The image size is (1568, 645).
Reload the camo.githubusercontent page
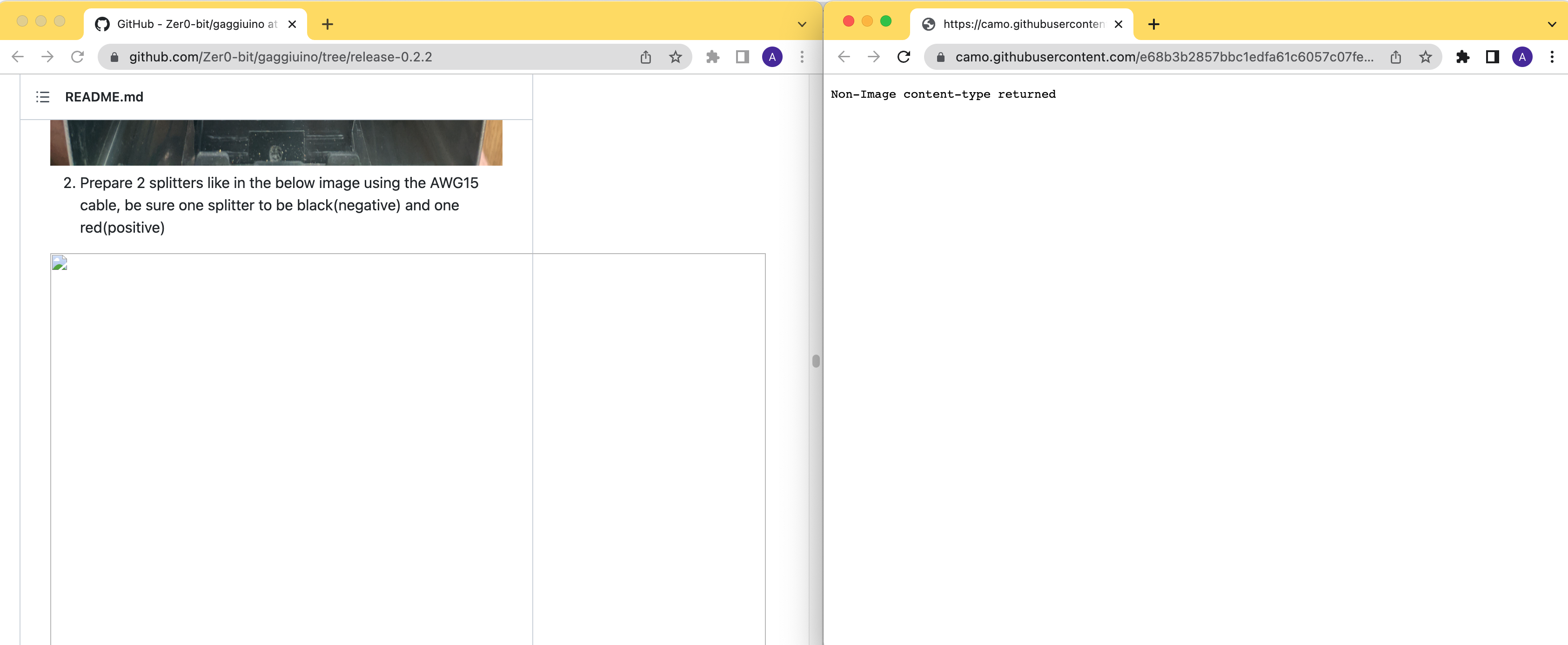(x=904, y=57)
